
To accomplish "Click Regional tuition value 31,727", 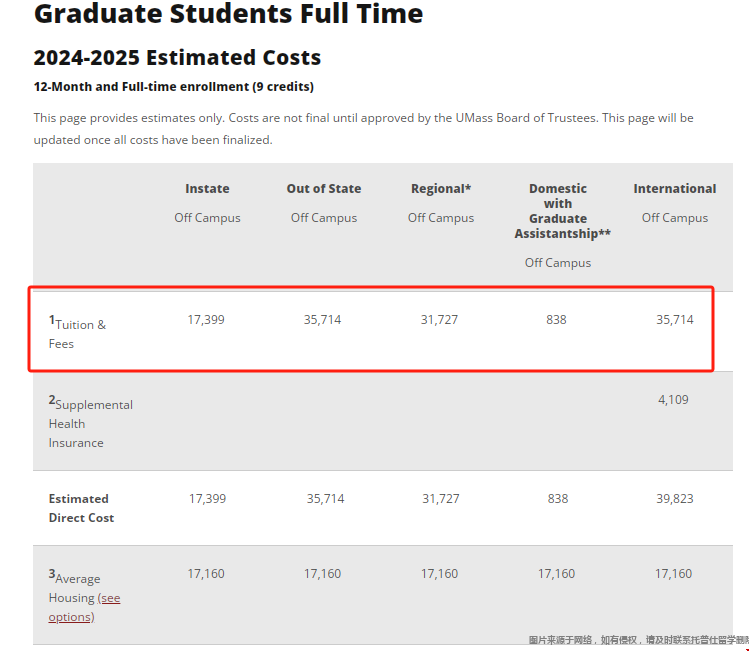I will pos(439,320).
